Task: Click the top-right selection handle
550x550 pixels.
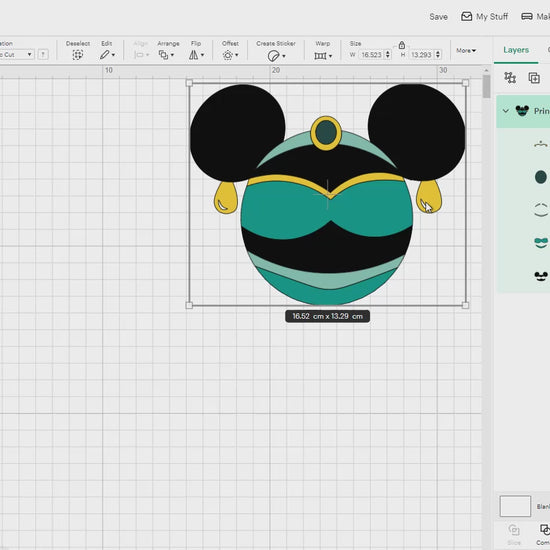Action: (x=465, y=83)
